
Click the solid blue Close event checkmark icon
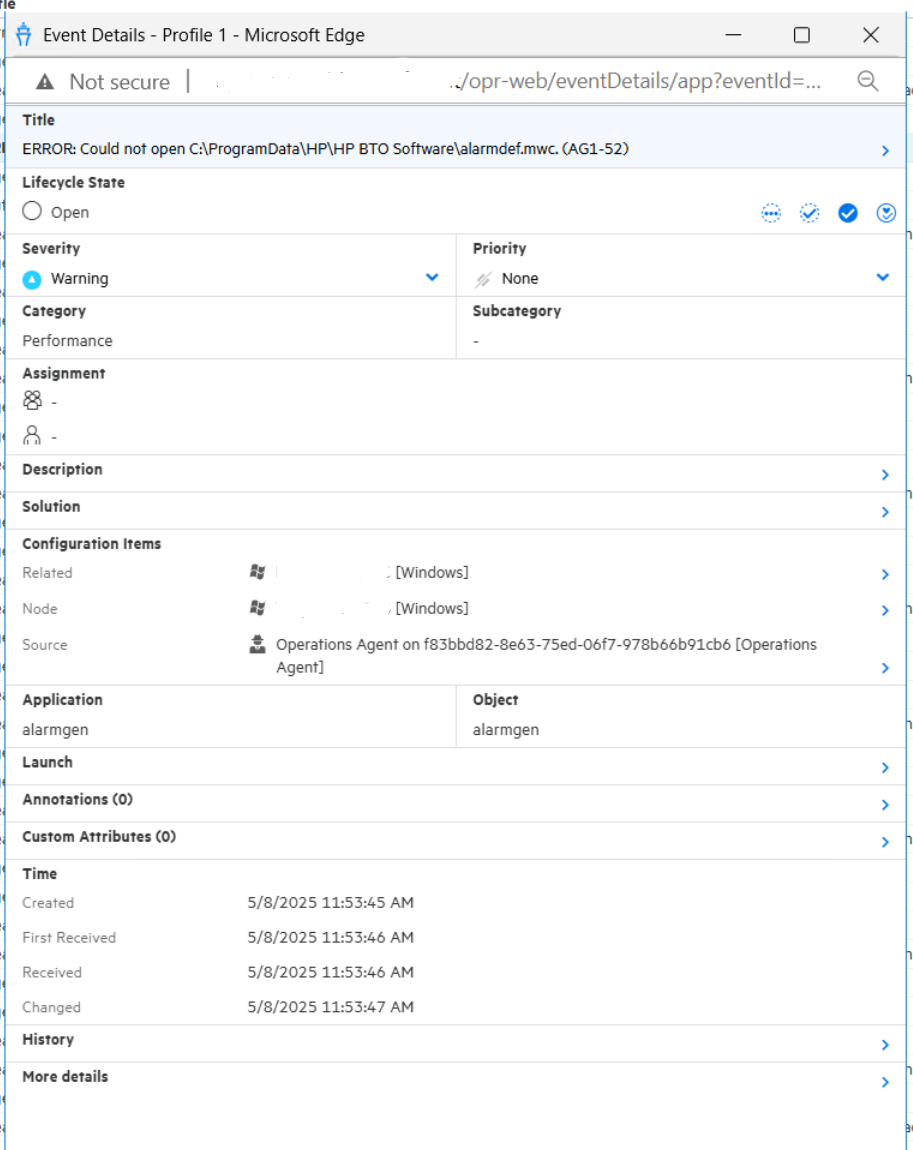pyautogui.click(x=848, y=213)
